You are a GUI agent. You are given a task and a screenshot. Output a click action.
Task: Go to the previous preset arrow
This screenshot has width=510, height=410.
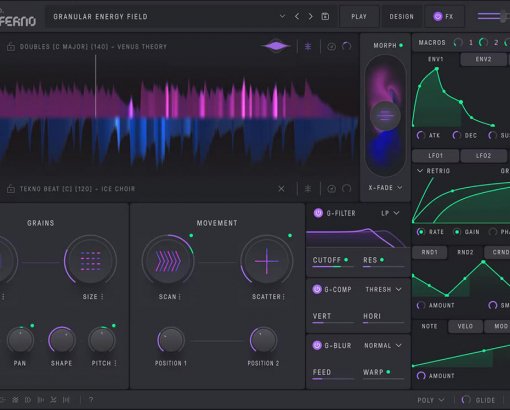tap(297, 16)
